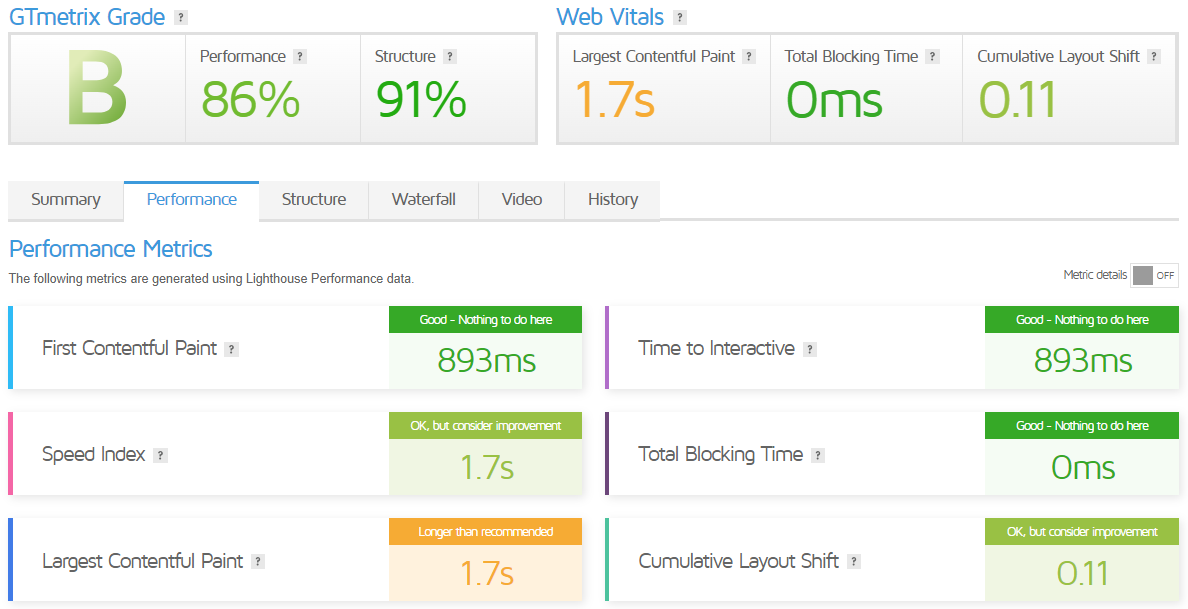Click help icon next to Web Vitals Total Blocking Time
This screenshot has width=1188, height=609.
933,57
